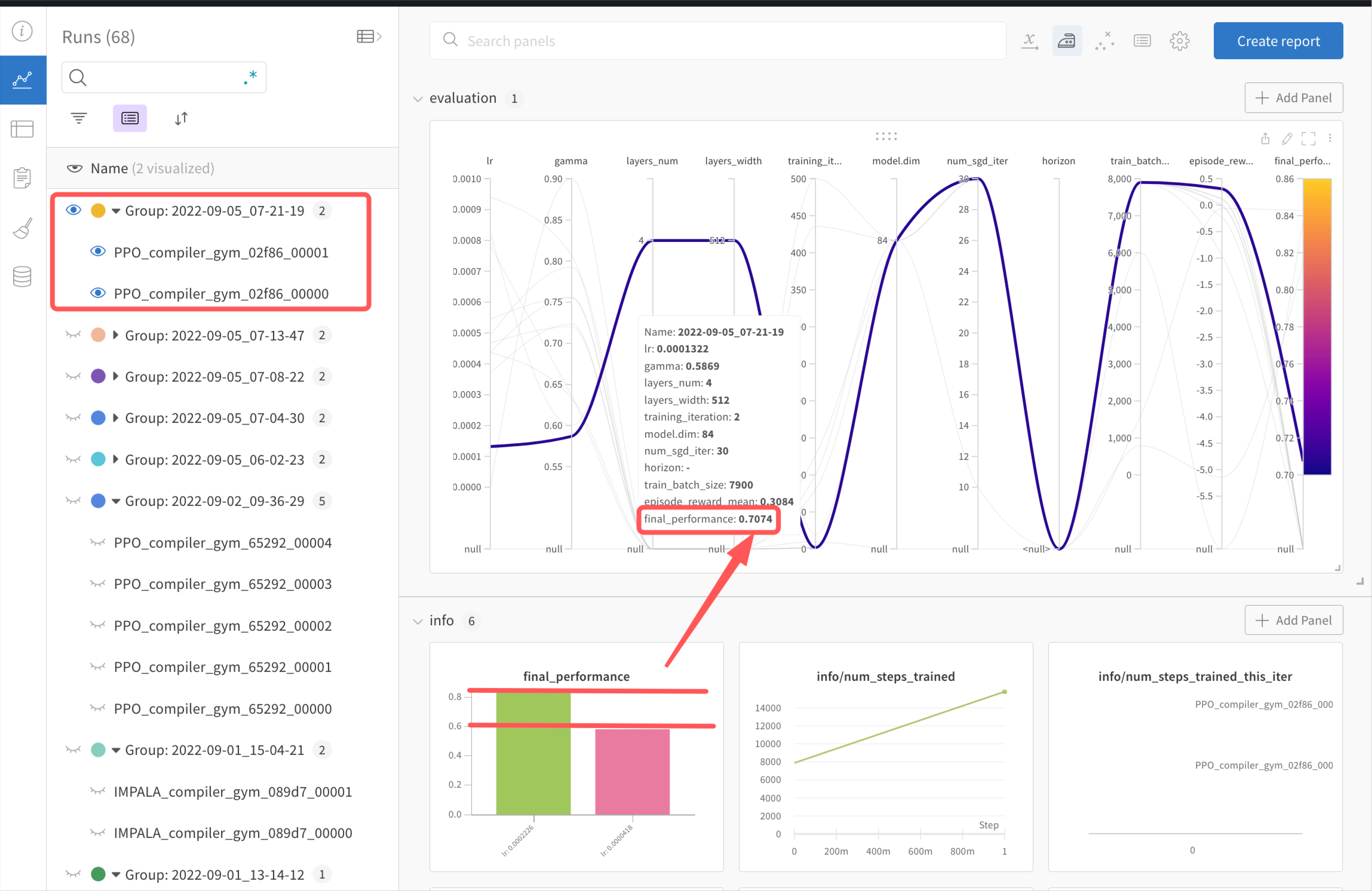Open the sweeps broom sidebar icon
Screen dimensions: 1372x891
[22, 228]
